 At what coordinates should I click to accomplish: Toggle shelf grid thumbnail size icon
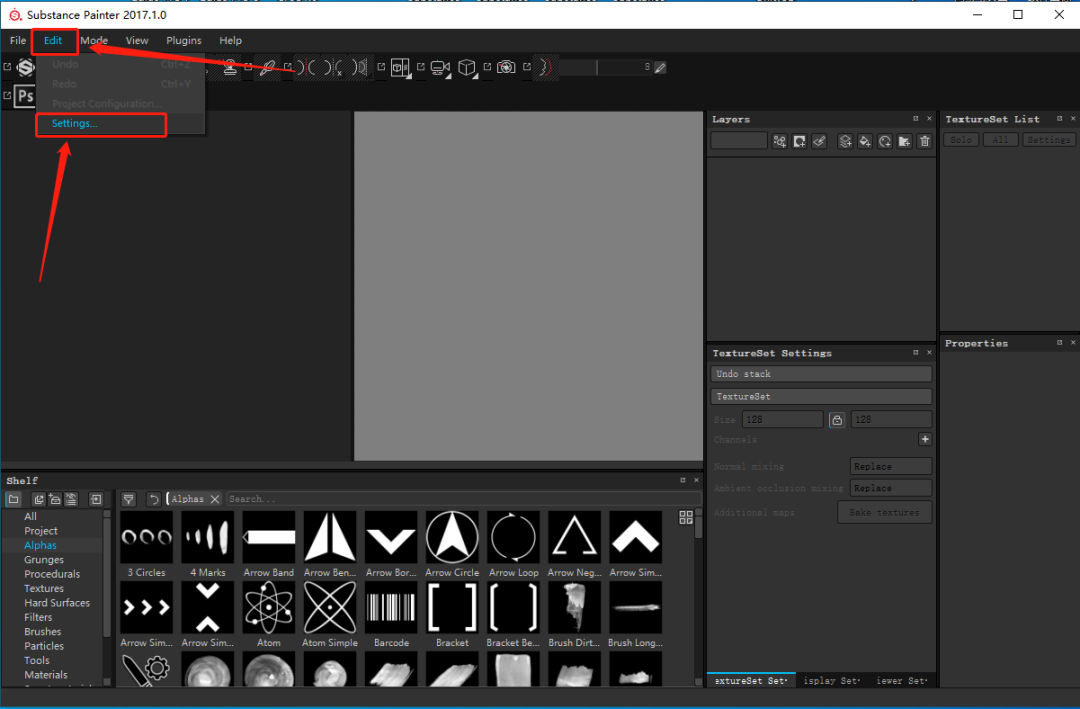[686, 517]
